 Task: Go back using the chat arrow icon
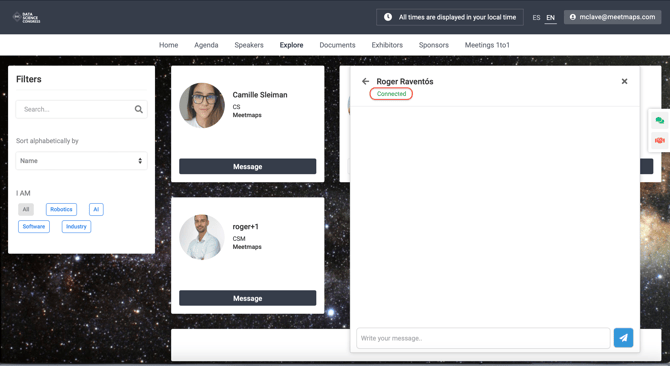[x=365, y=81]
